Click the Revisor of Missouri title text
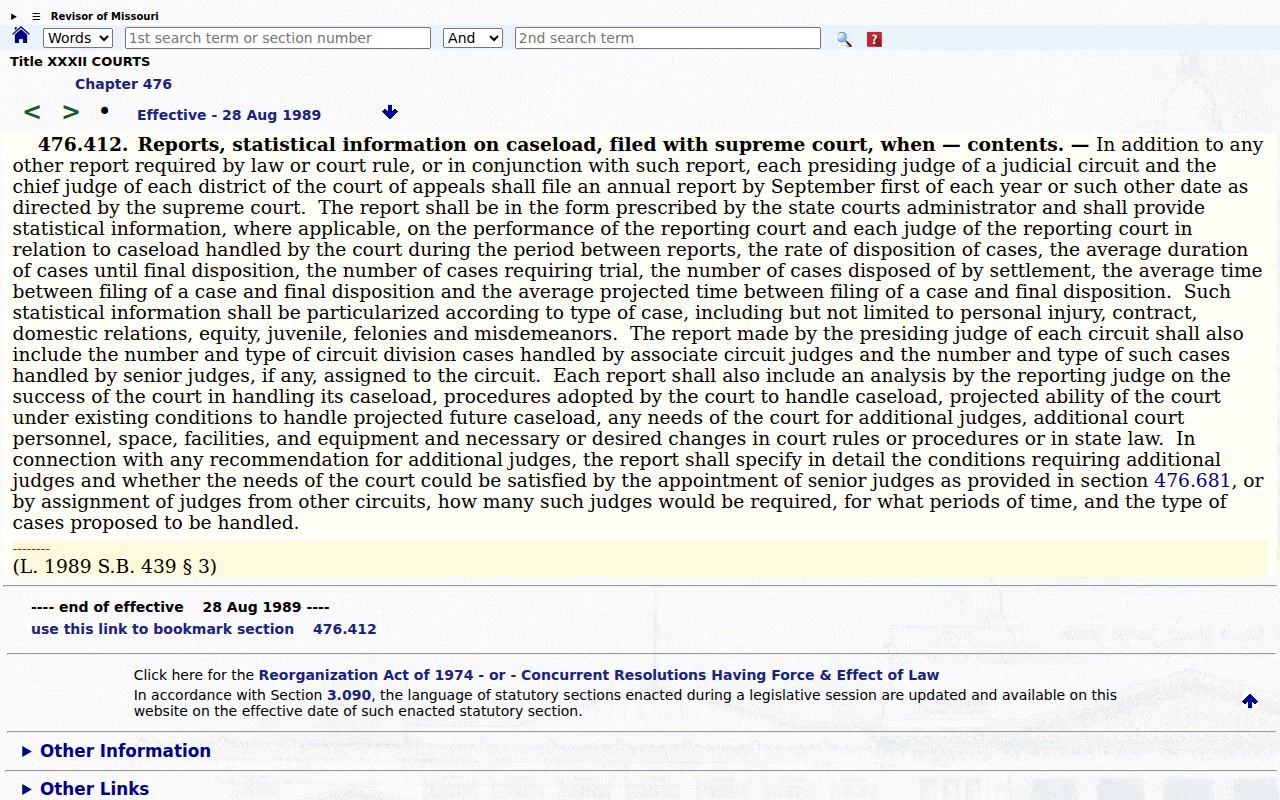 tap(104, 16)
